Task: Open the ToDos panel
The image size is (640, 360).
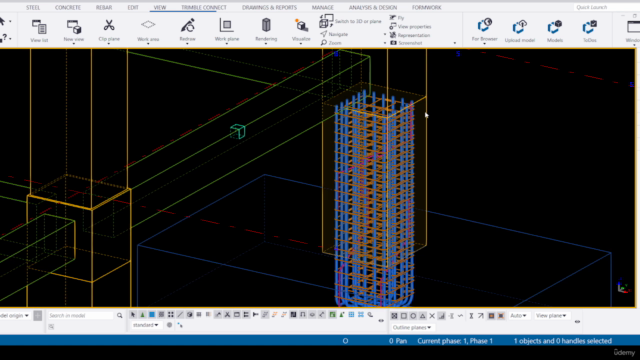Action: 590,31
